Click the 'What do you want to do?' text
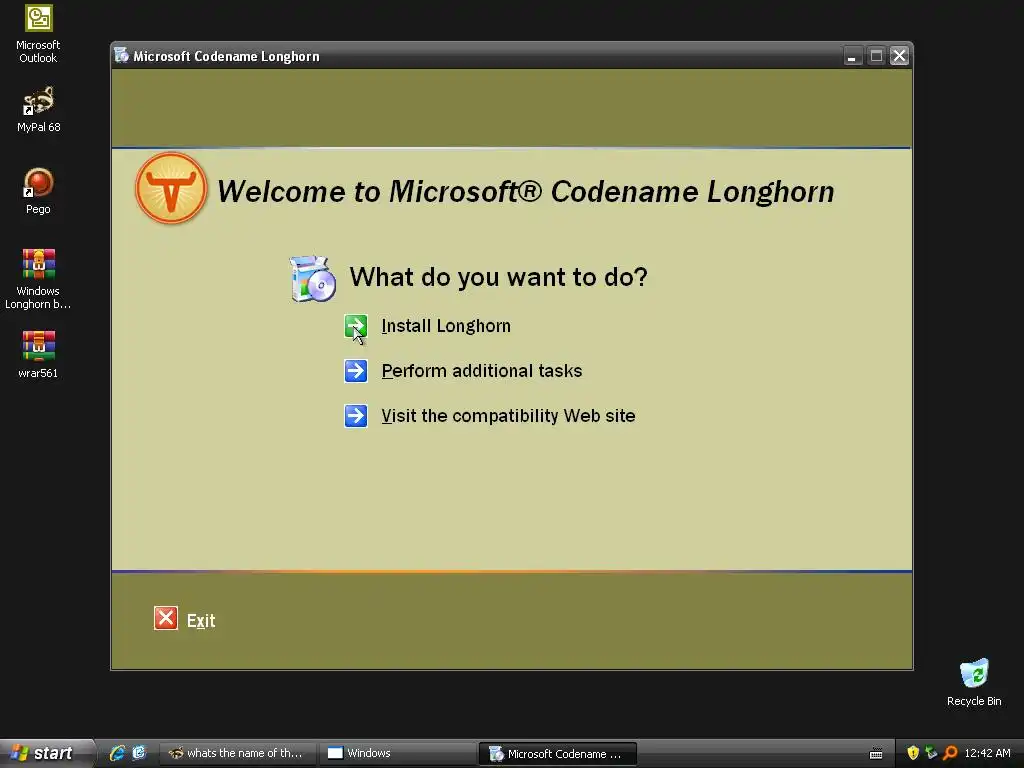The image size is (1024, 768). 498,277
